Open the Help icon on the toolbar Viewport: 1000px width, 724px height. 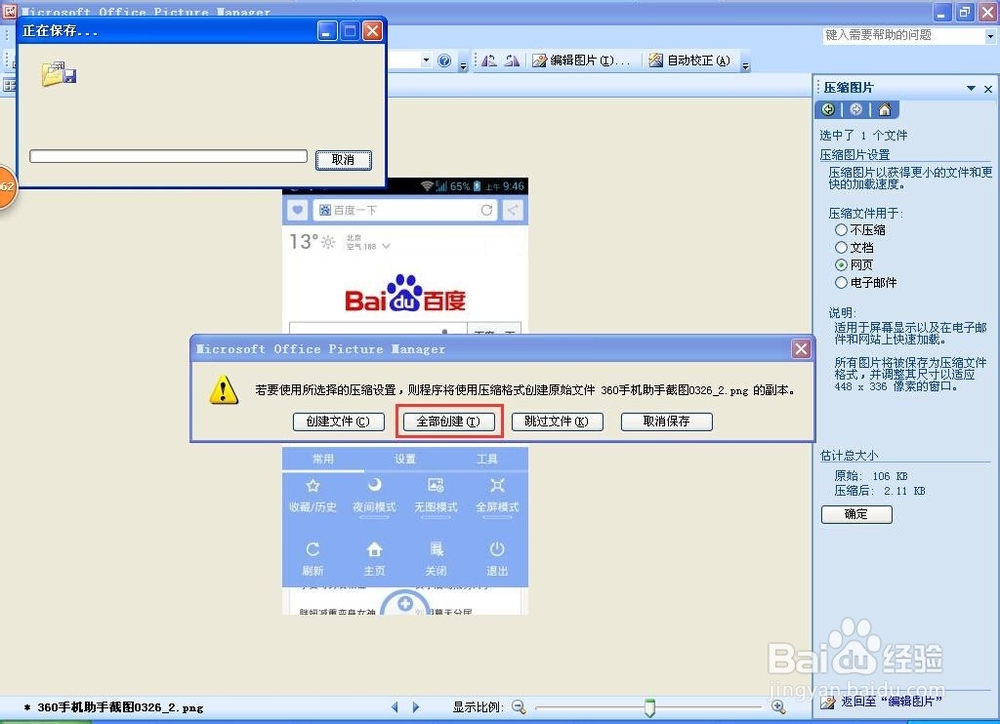[x=443, y=60]
